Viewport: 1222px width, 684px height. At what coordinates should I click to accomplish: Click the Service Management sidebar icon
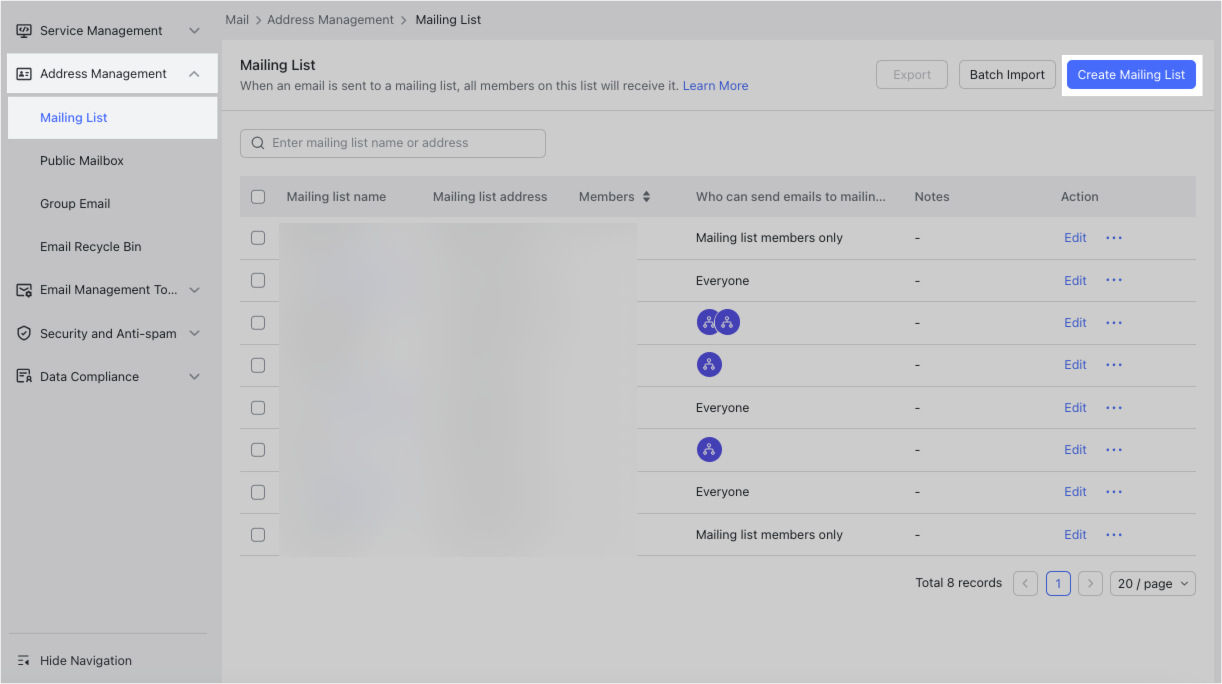(22, 30)
